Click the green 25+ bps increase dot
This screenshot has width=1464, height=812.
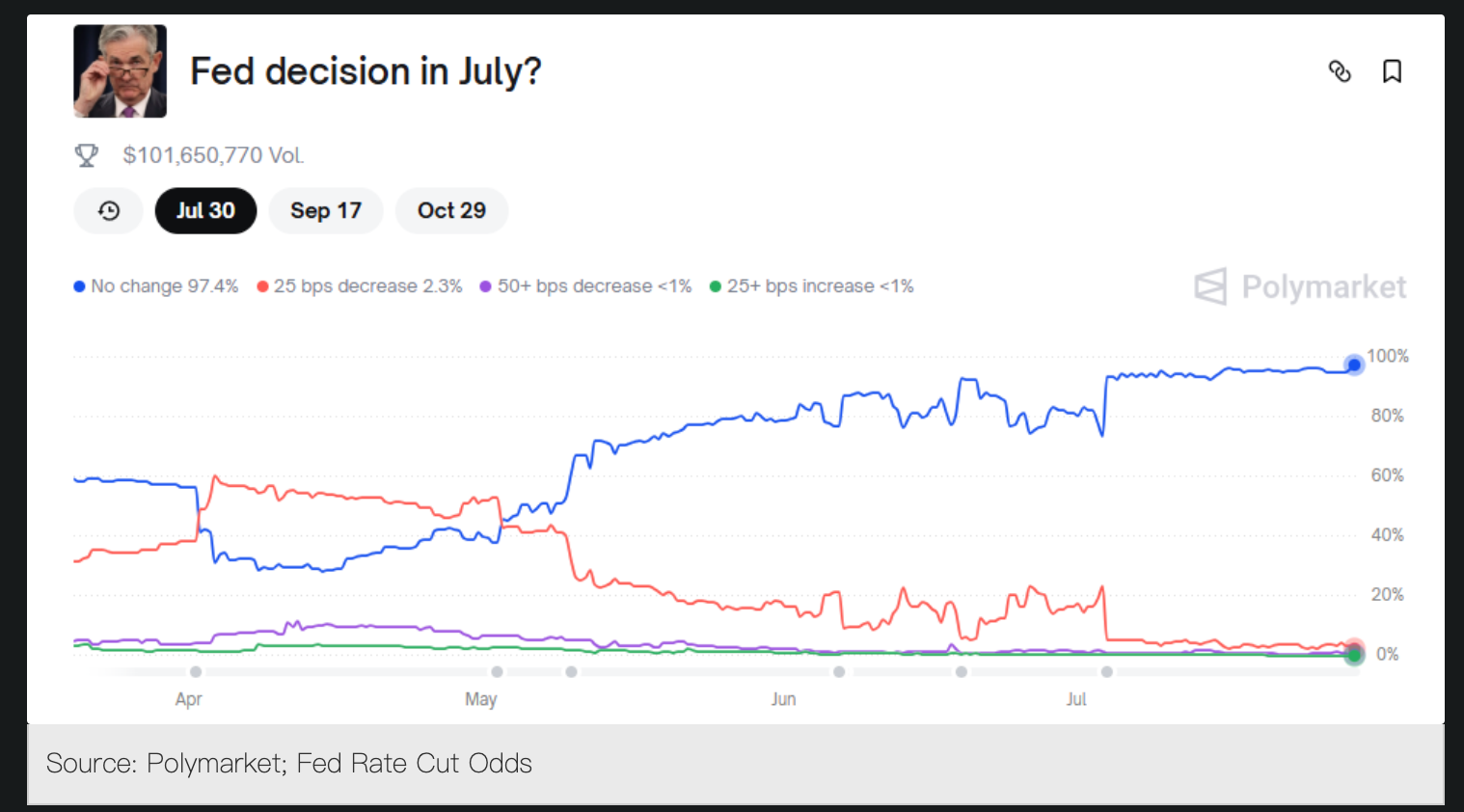716,286
